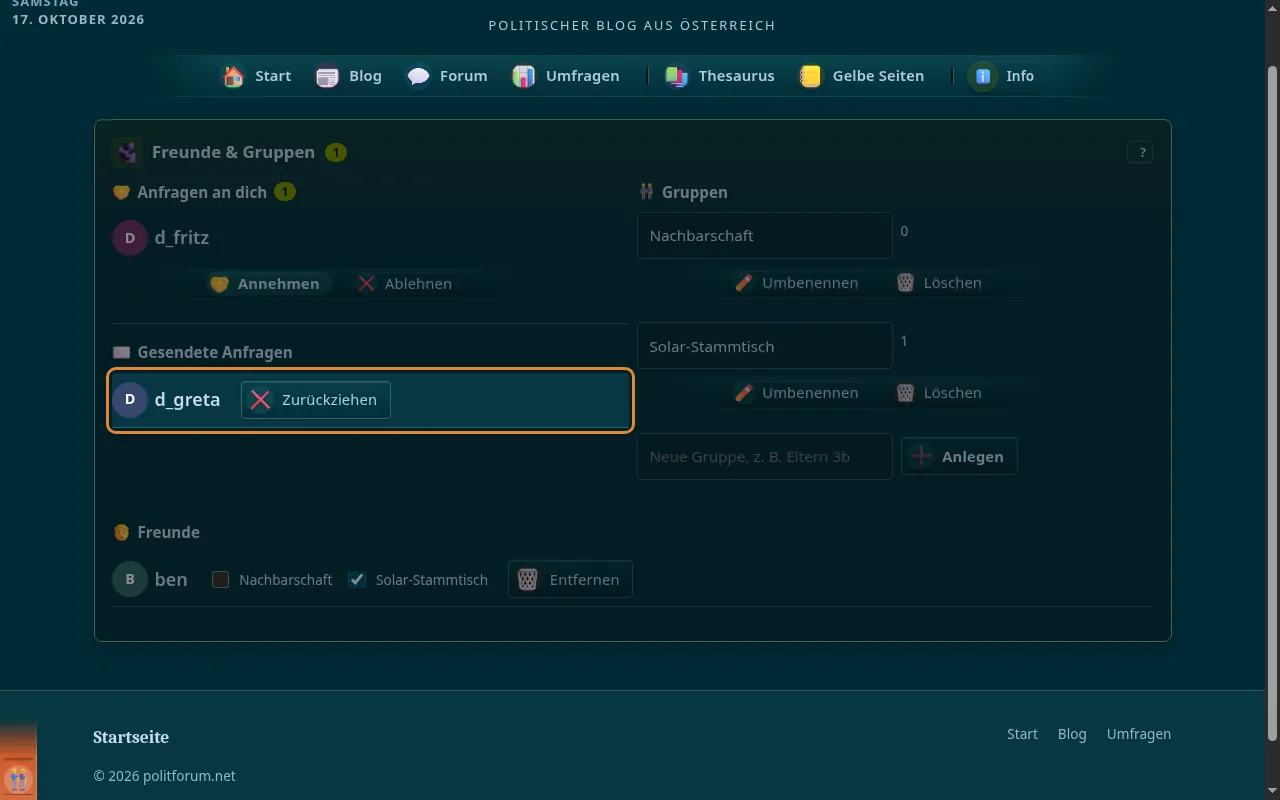
Task: Click the figures icon in bottom-left corner
Action: click(18, 777)
